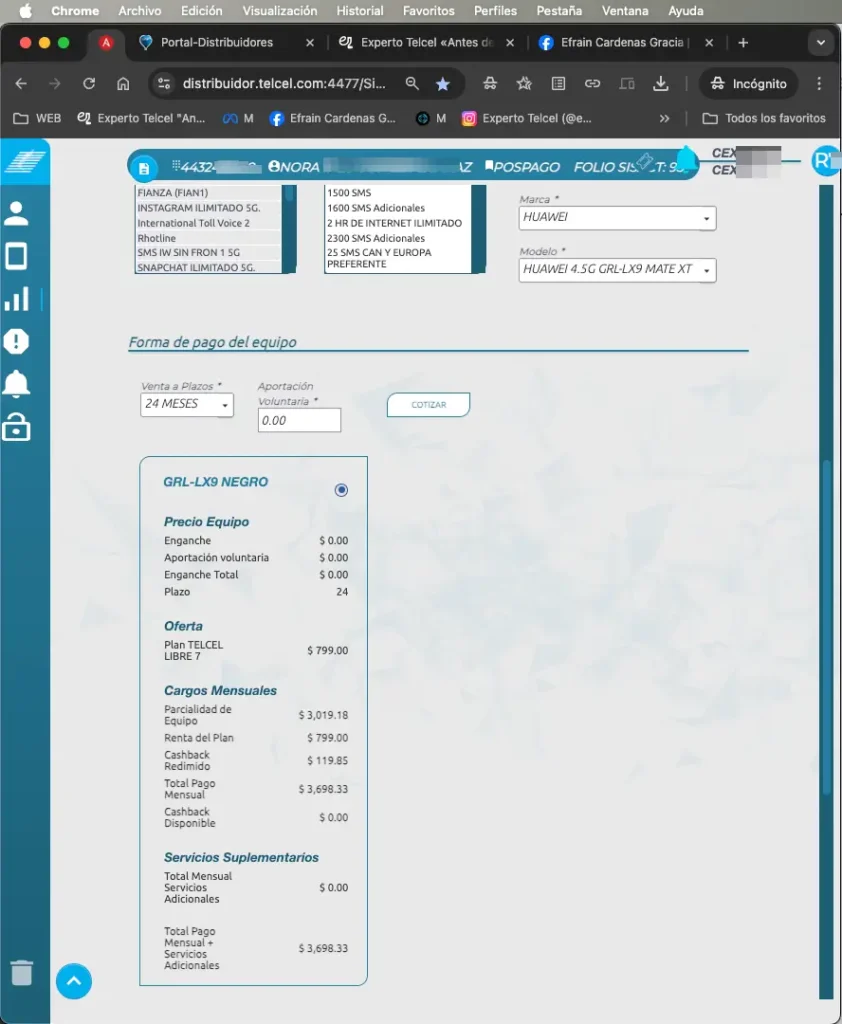Open the Edición menu
Image resolution: width=842 pixels, height=1024 pixels.
(201, 11)
